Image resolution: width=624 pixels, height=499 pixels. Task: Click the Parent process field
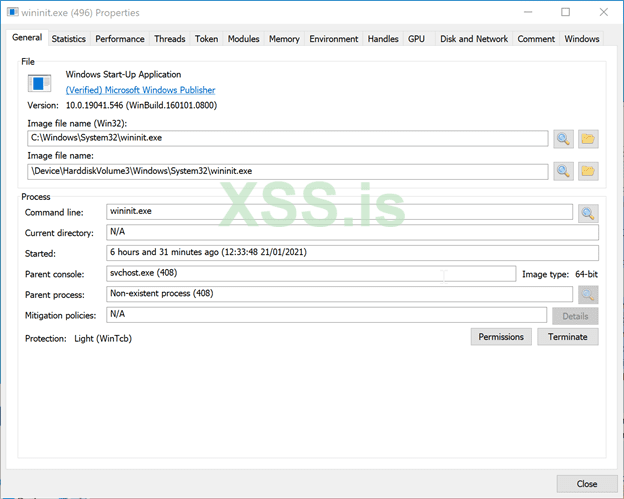[x=339, y=294]
